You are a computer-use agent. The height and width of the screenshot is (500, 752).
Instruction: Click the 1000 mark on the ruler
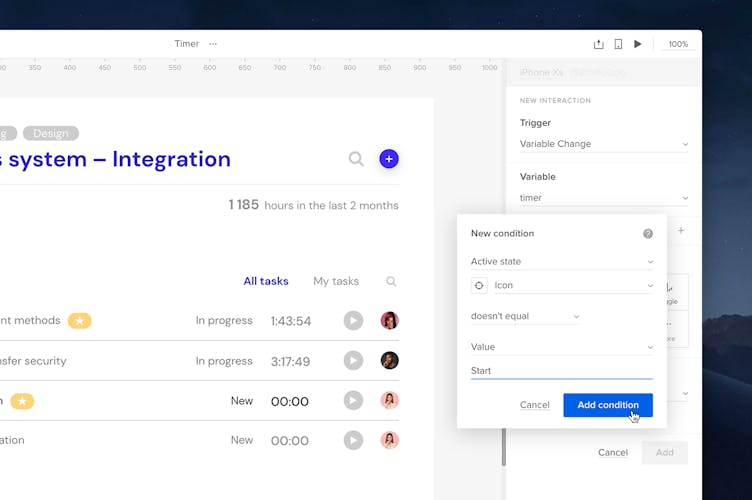coord(489,68)
